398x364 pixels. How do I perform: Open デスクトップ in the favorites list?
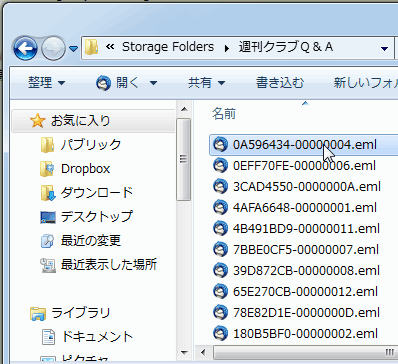(97, 217)
